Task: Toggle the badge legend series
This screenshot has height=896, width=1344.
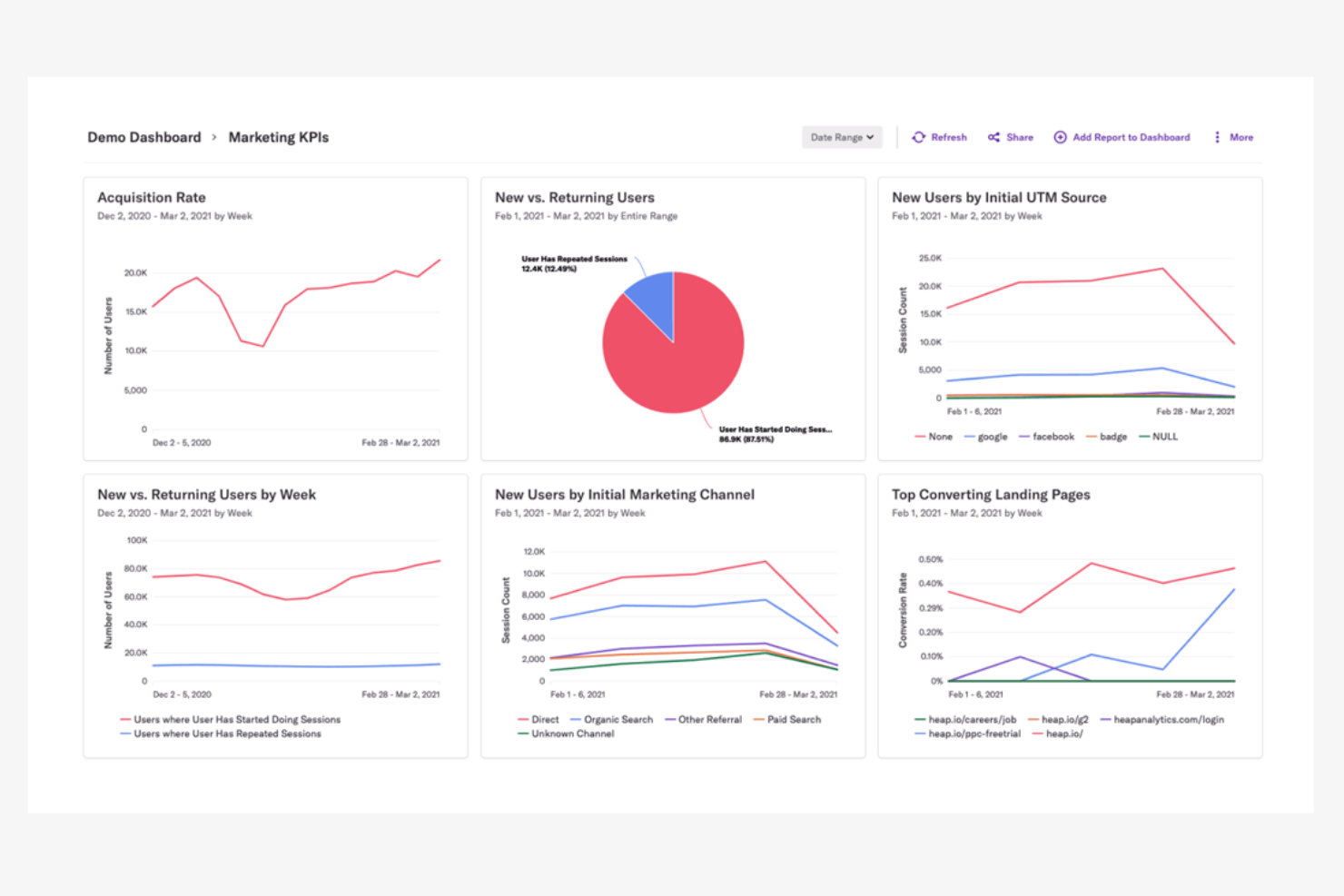Action: pos(1107,437)
